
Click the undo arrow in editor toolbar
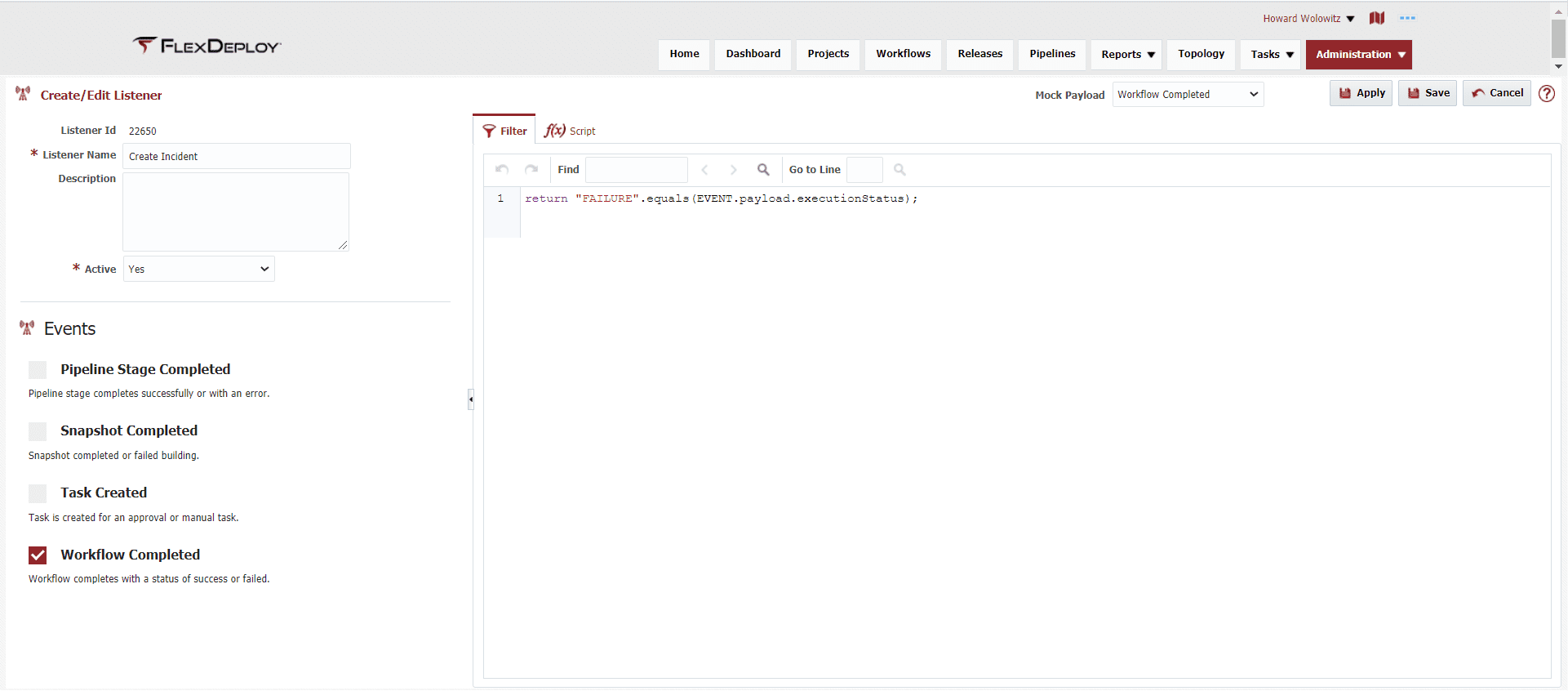[x=502, y=169]
